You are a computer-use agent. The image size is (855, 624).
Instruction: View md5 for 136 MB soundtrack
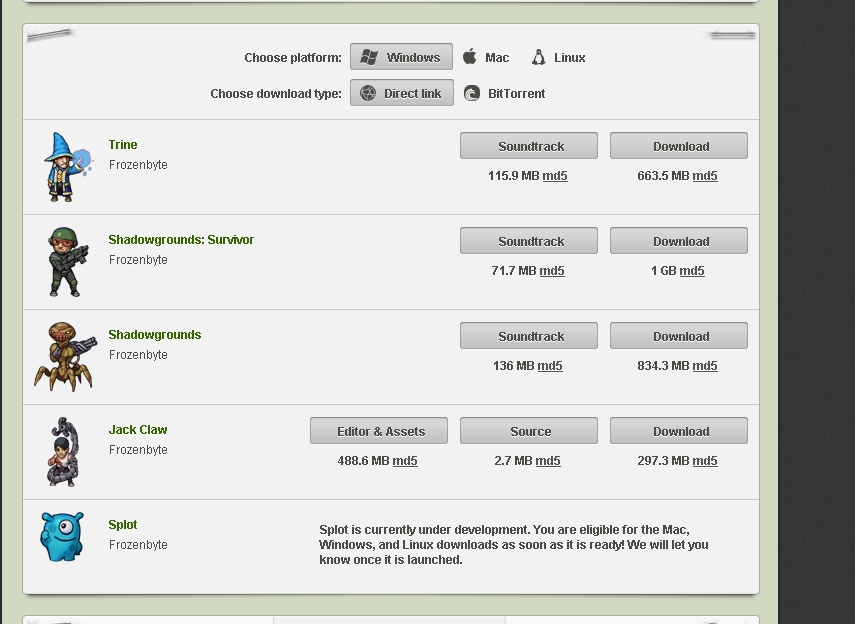coord(550,365)
